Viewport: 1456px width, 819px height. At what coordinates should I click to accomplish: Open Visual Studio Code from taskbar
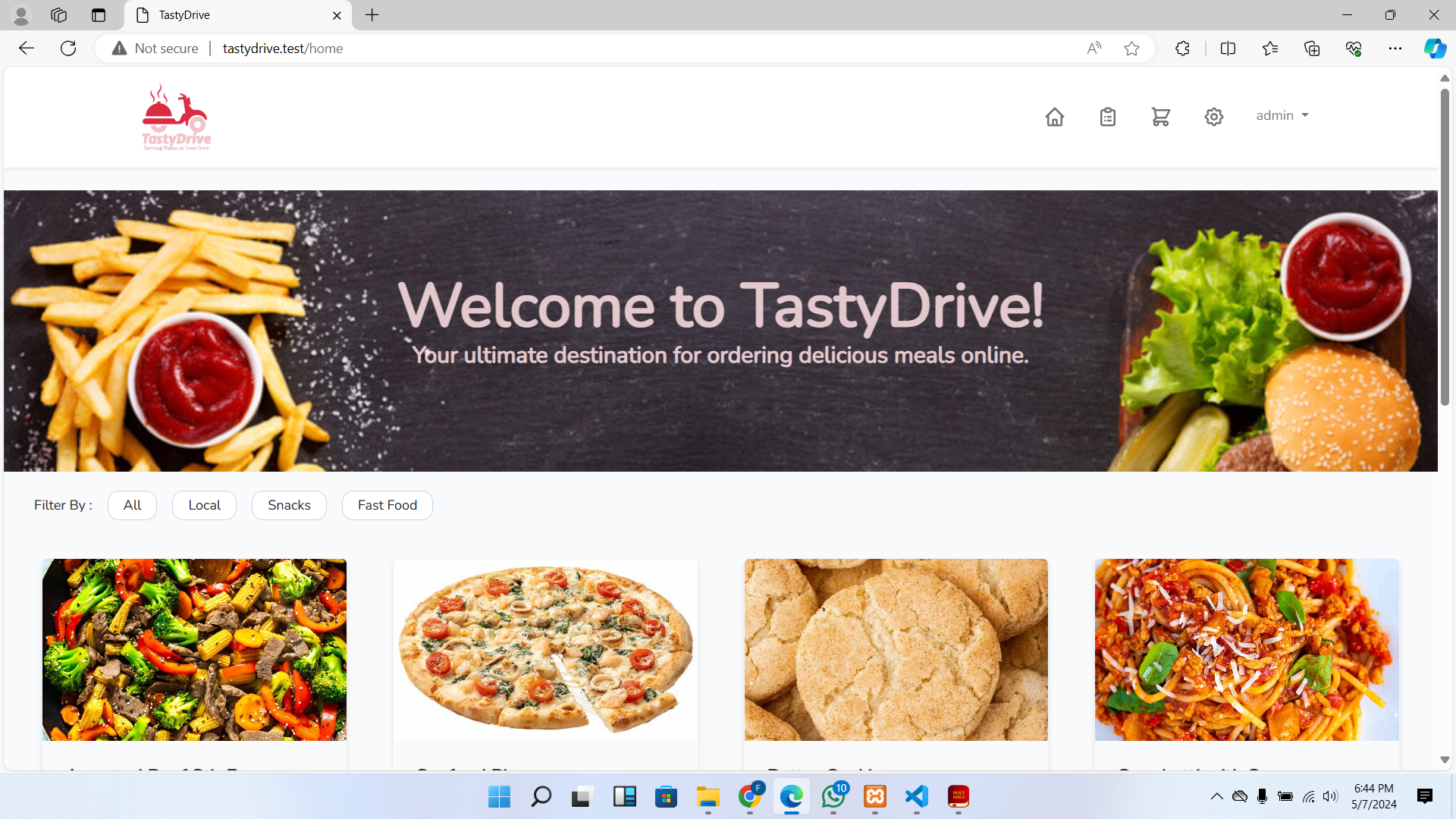click(x=916, y=796)
